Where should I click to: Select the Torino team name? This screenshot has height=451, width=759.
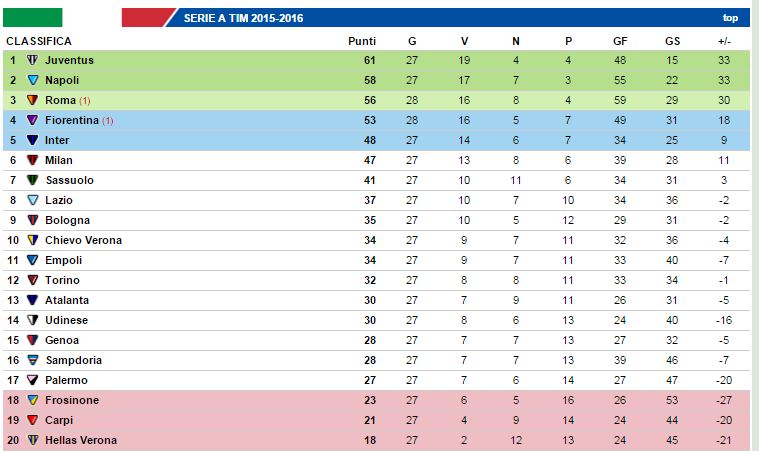point(62,280)
